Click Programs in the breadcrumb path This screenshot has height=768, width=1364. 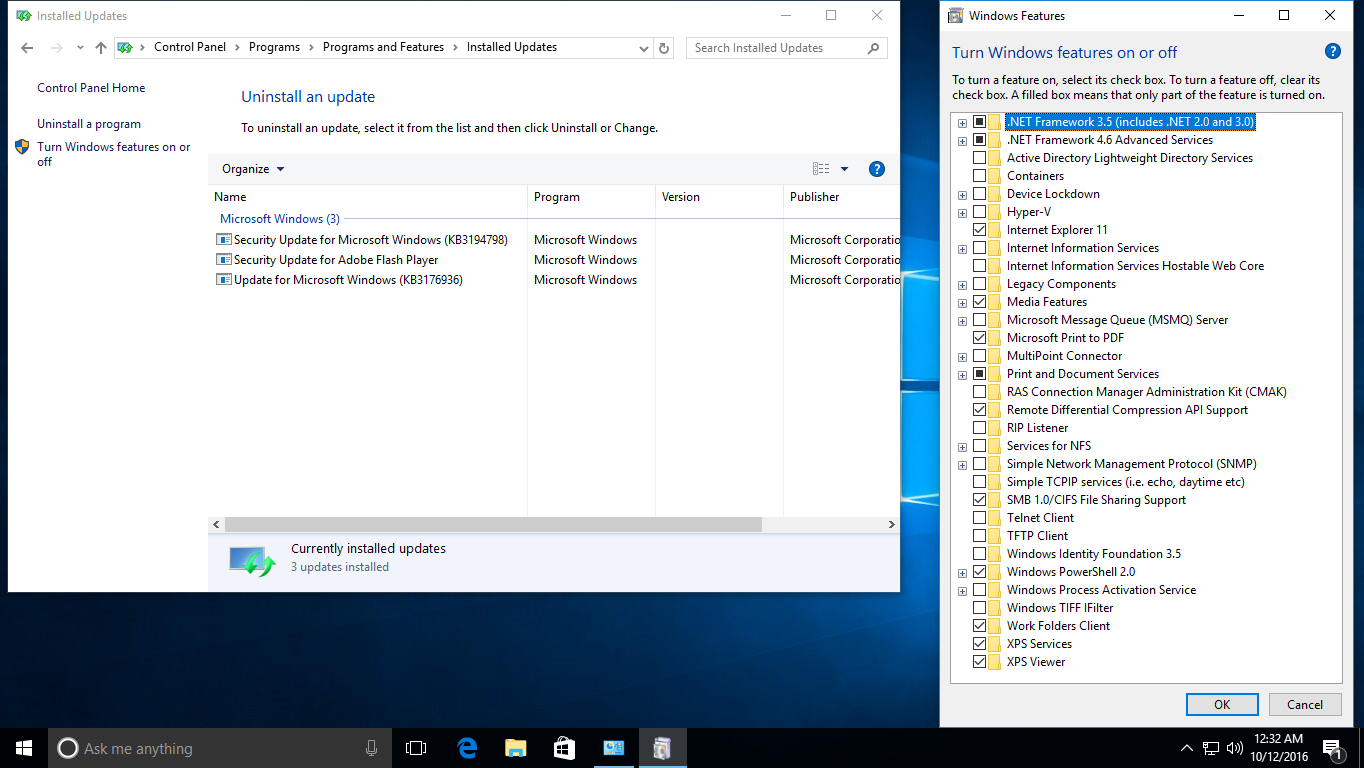point(274,47)
